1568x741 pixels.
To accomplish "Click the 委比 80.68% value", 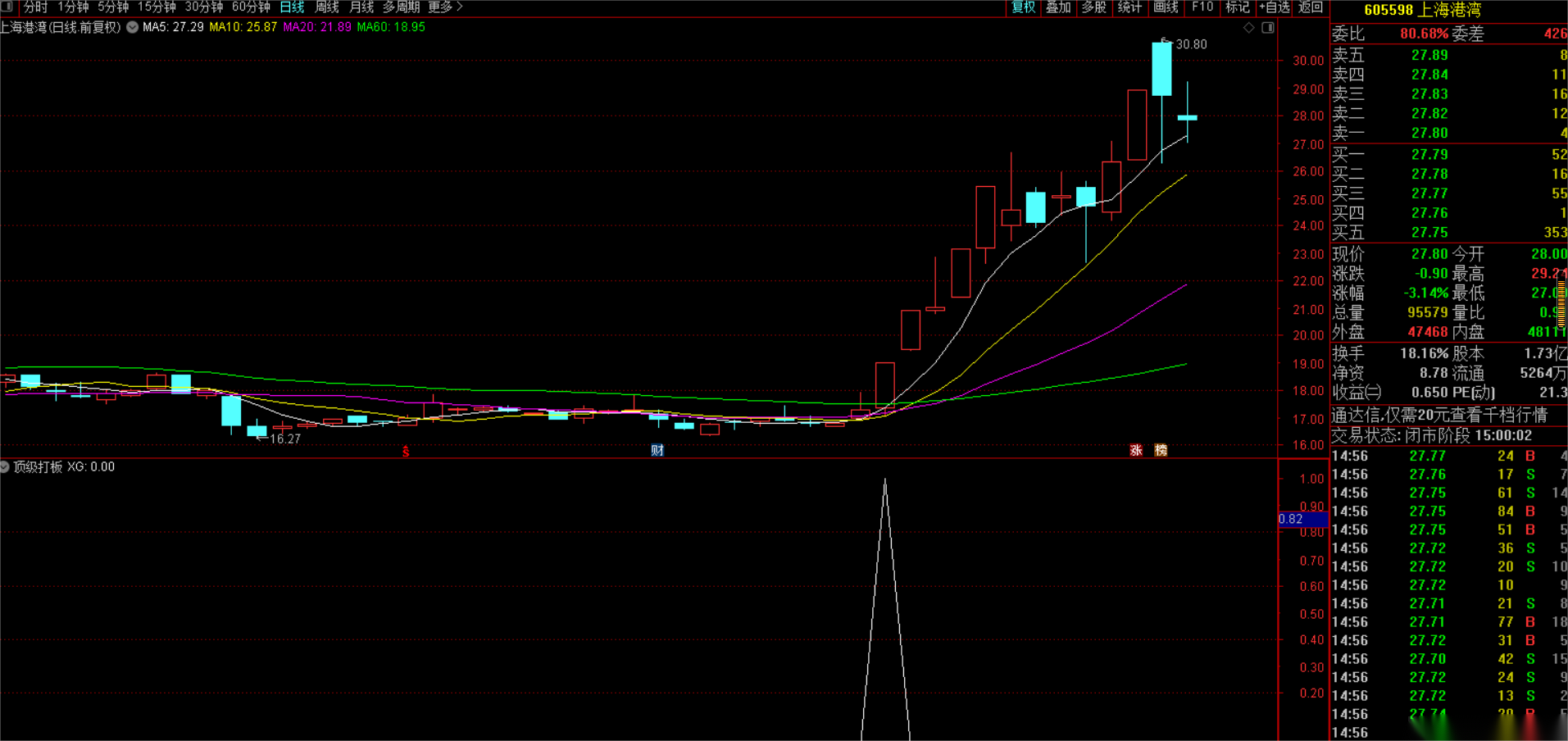I will click(1424, 34).
